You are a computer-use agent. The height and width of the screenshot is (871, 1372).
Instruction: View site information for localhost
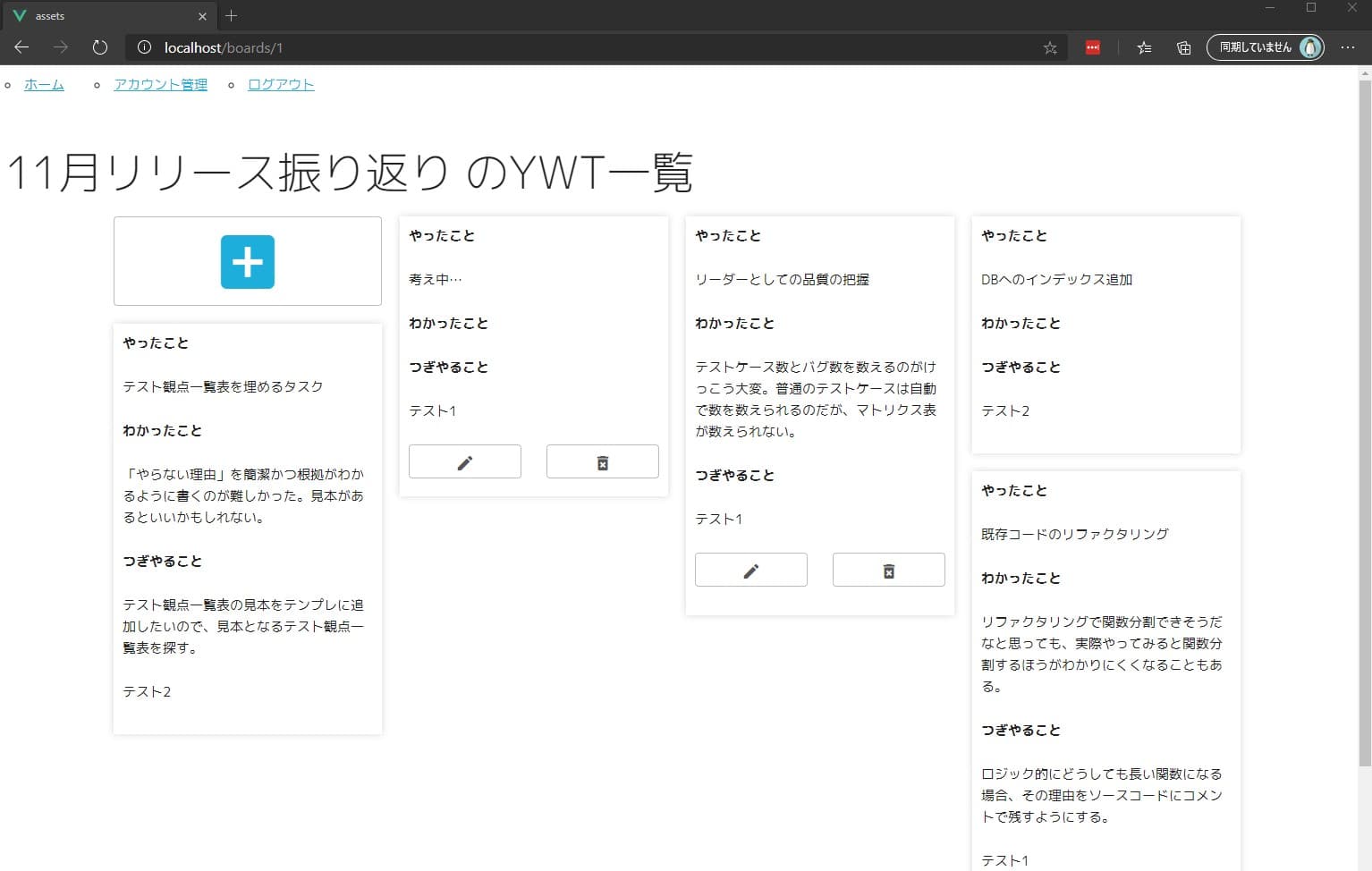(144, 47)
